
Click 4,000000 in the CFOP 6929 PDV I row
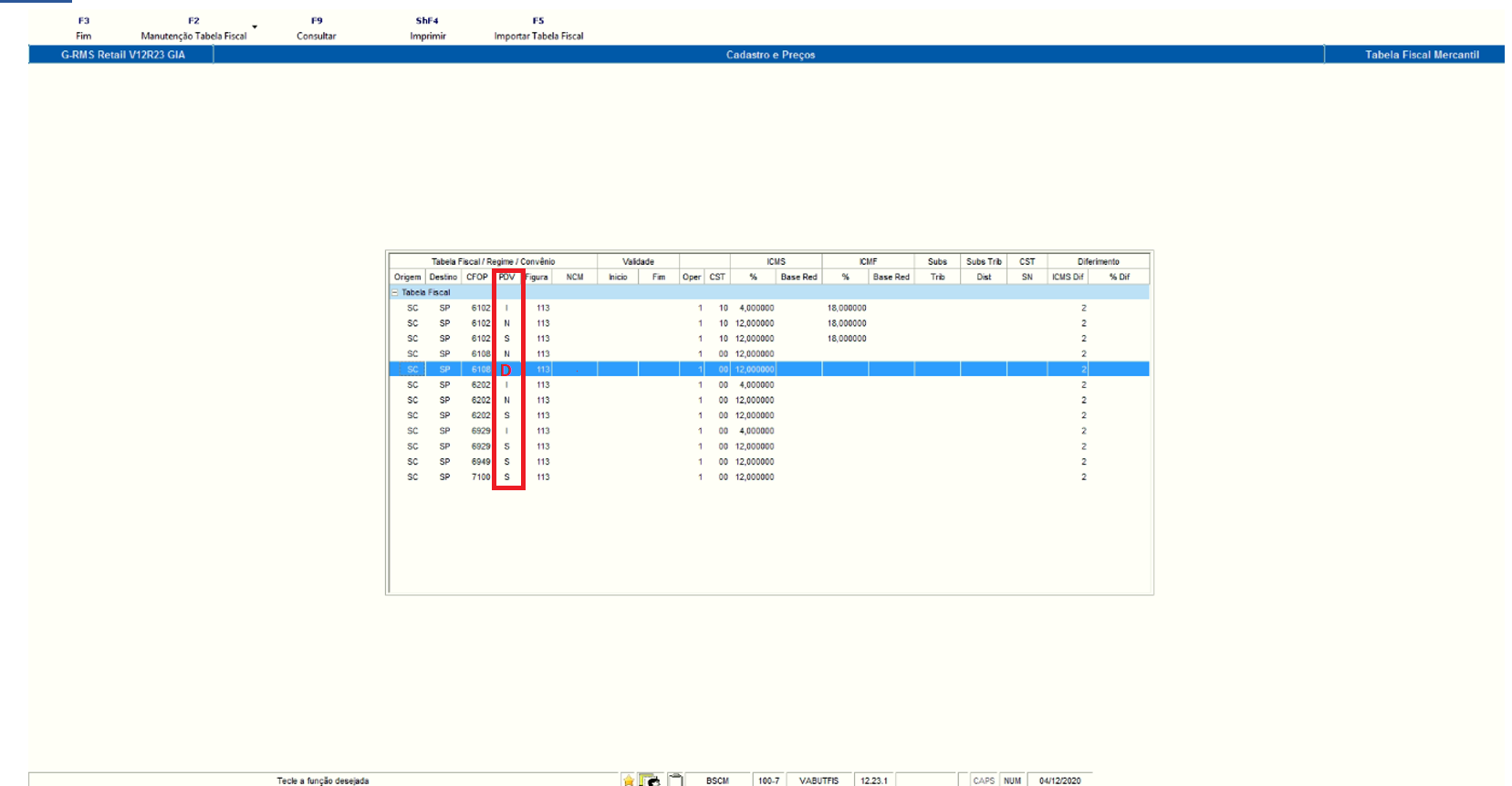pyautogui.click(x=756, y=431)
